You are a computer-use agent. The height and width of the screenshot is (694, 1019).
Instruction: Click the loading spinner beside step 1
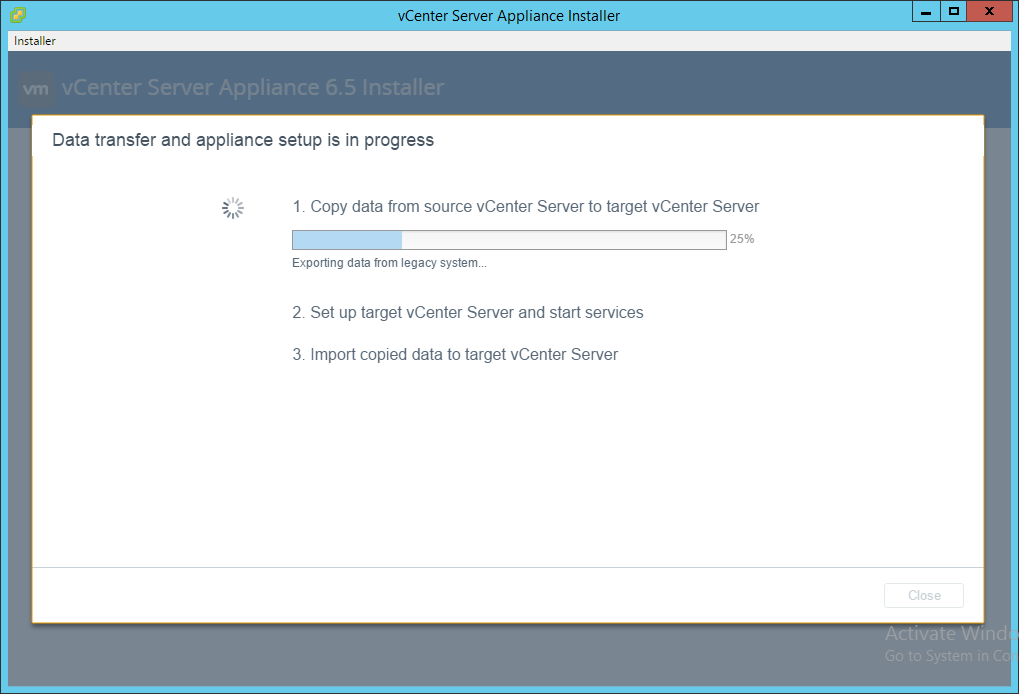click(233, 209)
